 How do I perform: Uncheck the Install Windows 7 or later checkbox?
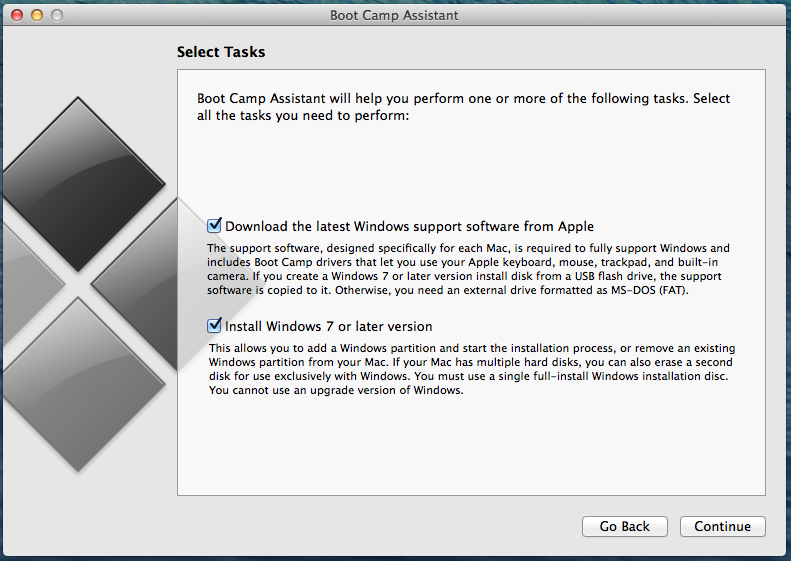coord(214,326)
